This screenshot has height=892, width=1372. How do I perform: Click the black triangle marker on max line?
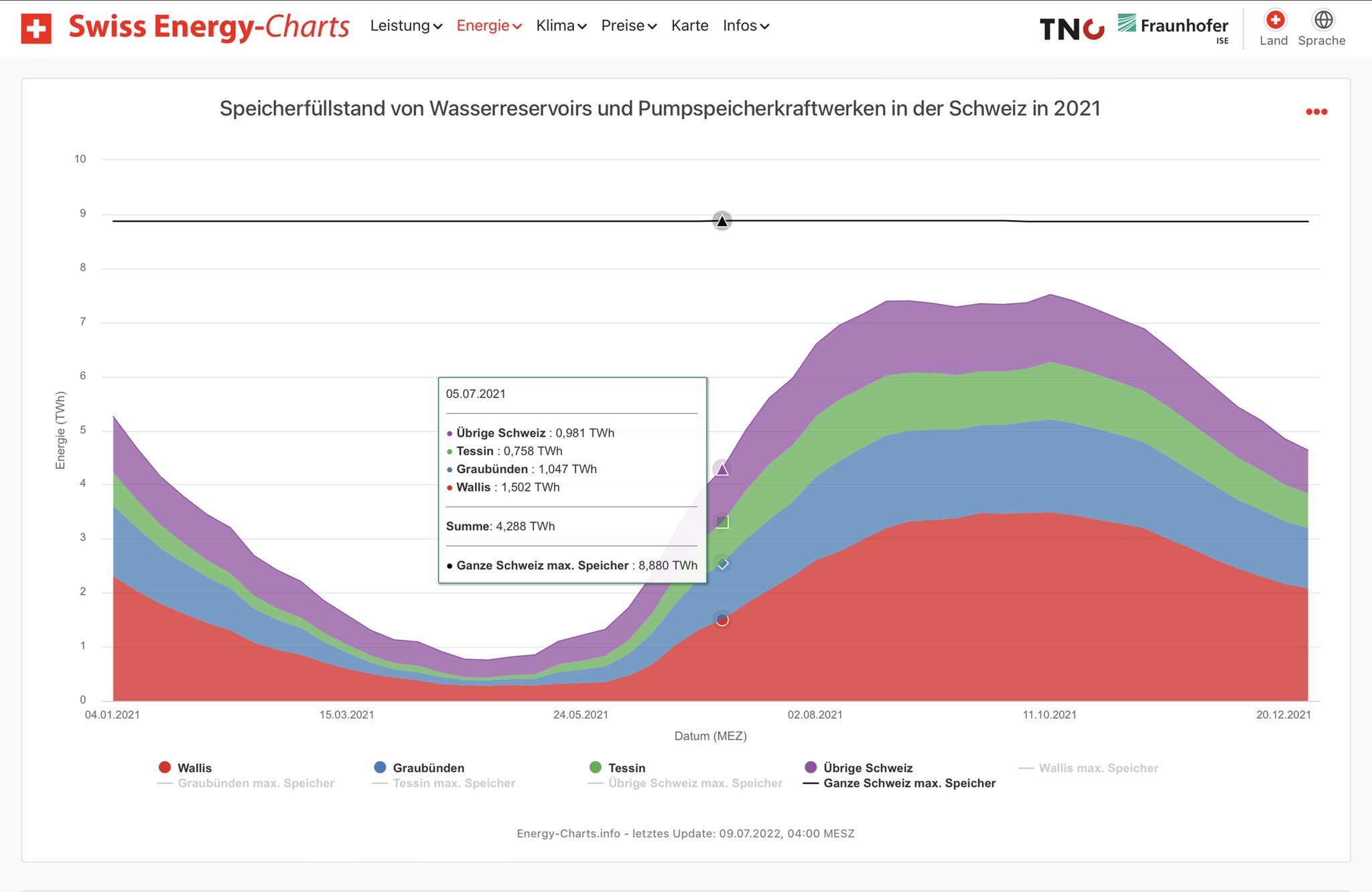pyautogui.click(x=722, y=221)
